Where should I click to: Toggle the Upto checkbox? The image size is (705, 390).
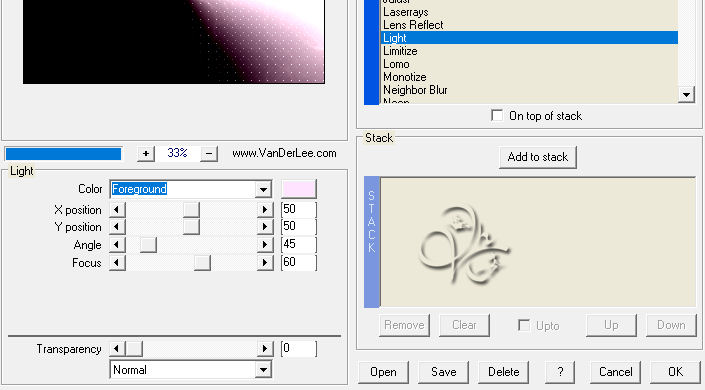[524, 325]
